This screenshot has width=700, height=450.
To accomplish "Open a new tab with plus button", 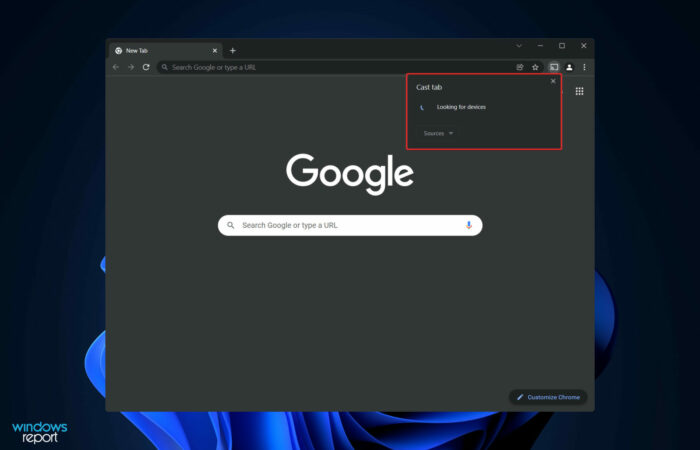I will (x=233, y=51).
